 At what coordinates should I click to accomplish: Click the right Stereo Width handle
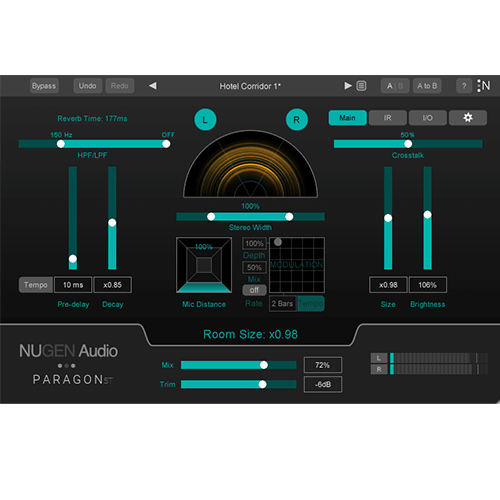(x=289, y=217)
